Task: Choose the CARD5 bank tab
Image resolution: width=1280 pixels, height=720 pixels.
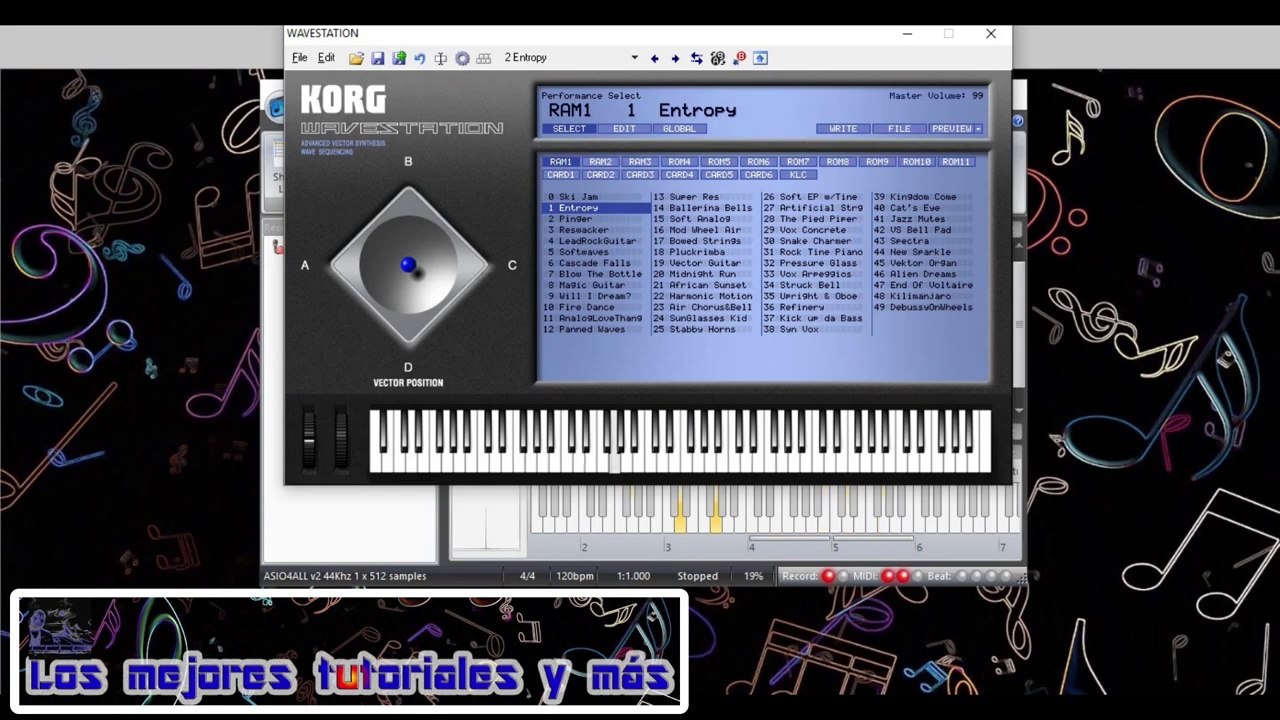Action: [719, 175]
